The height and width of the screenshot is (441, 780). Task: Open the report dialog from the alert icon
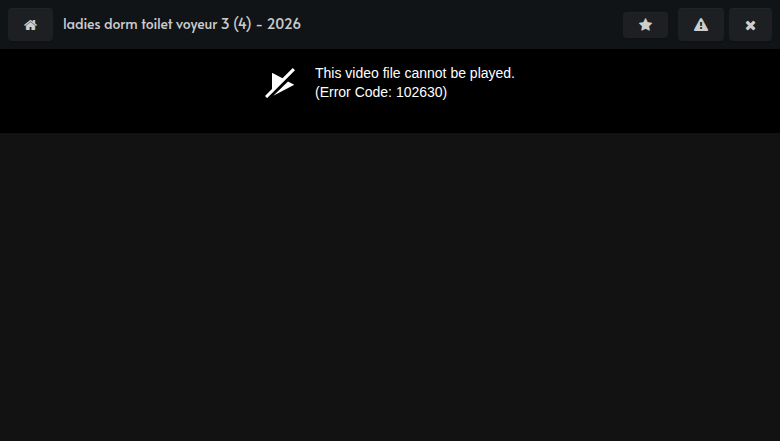pos(700,25)
